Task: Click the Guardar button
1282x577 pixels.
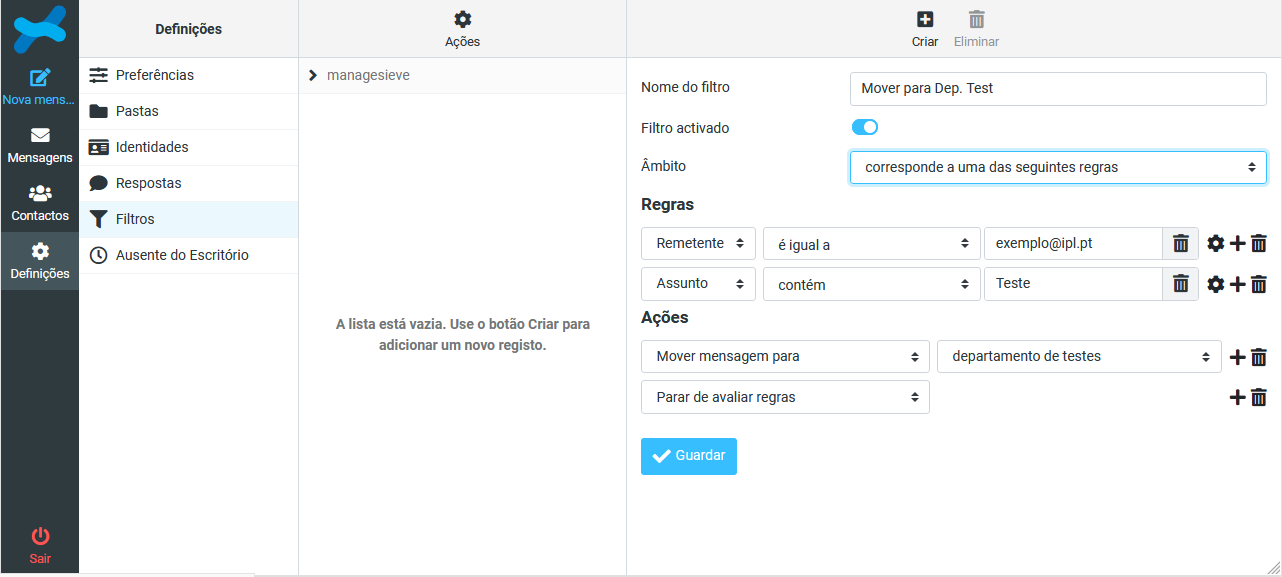Action: pos(688,456)
